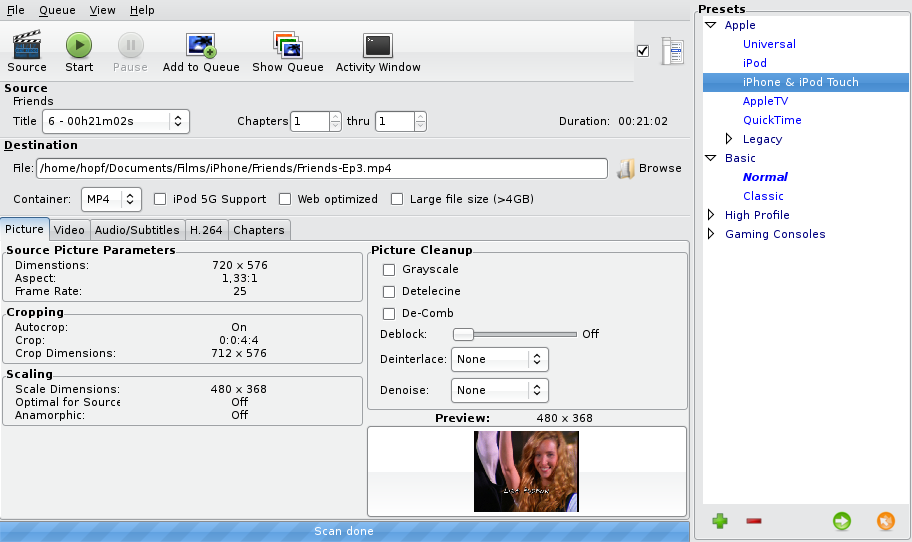Open the Container MP4 dropdown
Image resolution: width=912 pixels, height=542 pixels.
111,199
